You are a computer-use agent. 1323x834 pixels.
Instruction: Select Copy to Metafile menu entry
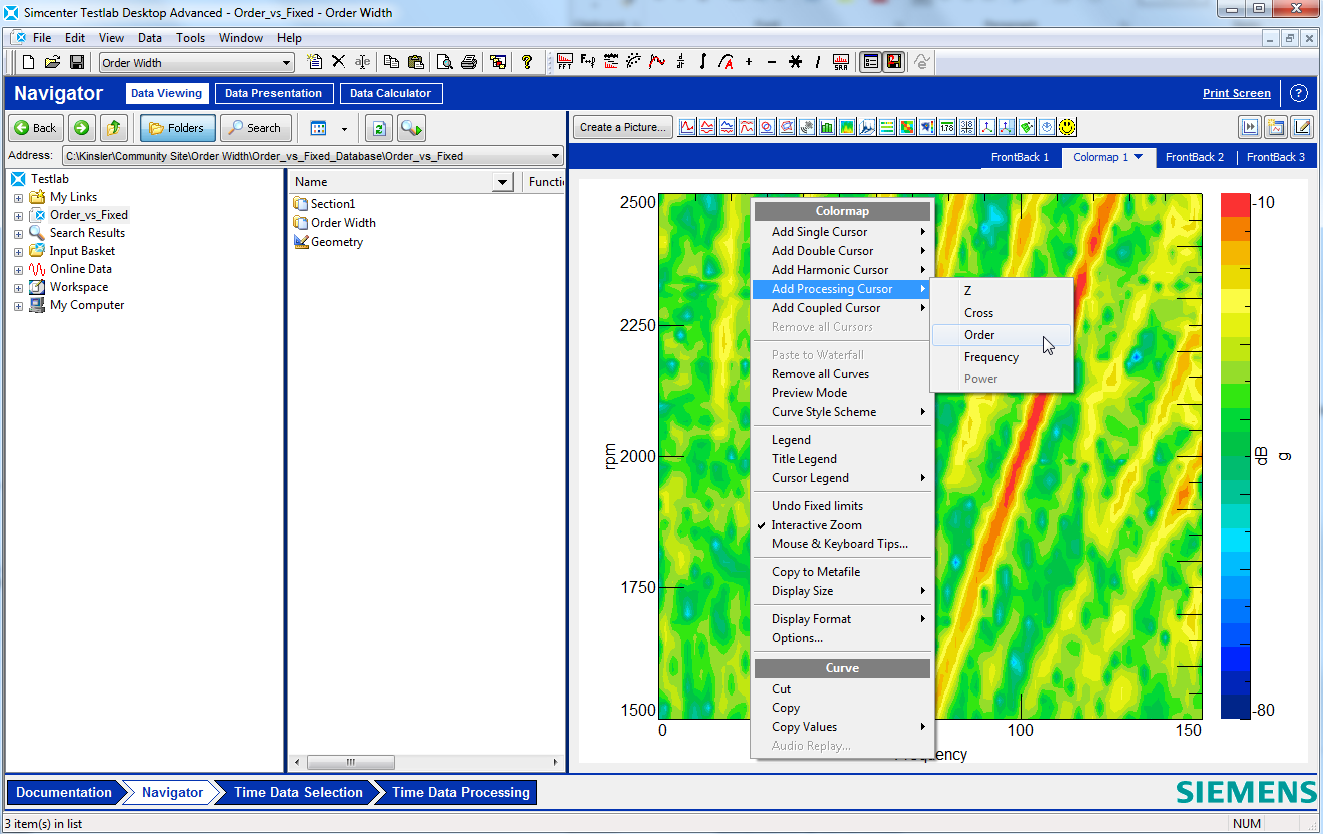pyautogui.click(x=842, y=572)
